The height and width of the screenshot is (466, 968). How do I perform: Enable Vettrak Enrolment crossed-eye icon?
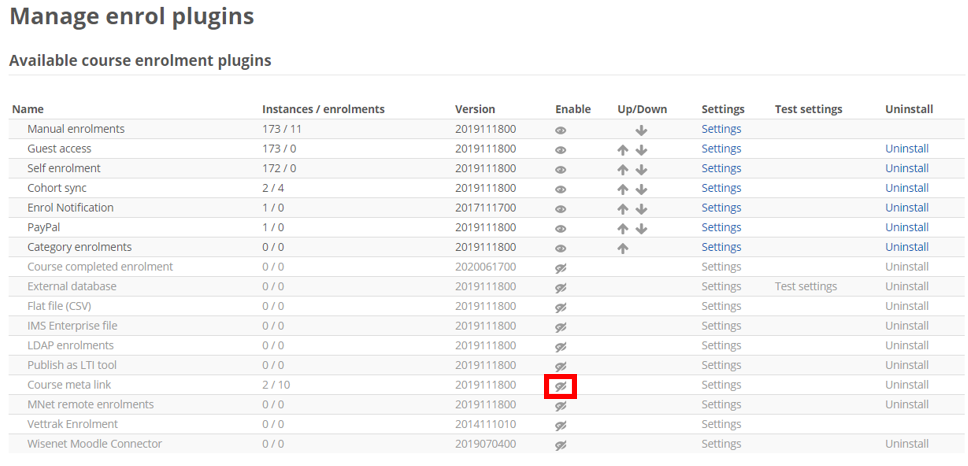[x=561, y=426]
